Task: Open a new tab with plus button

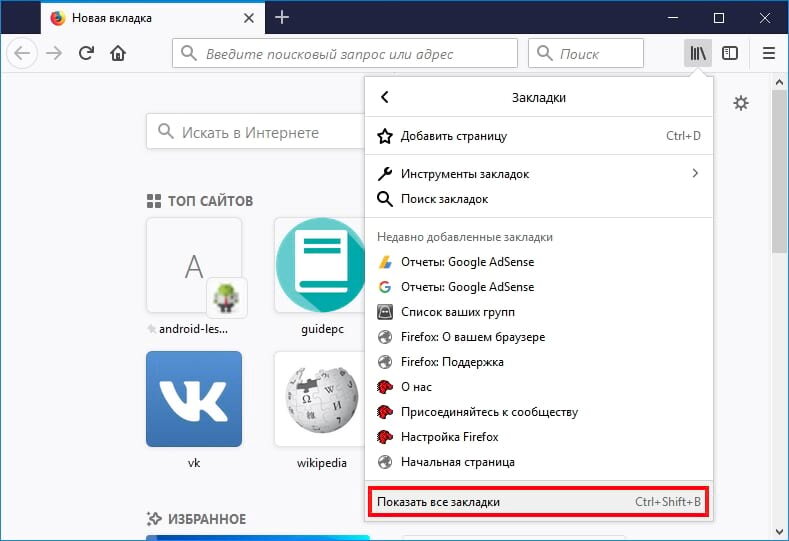Action: click(x=282, y=18)
